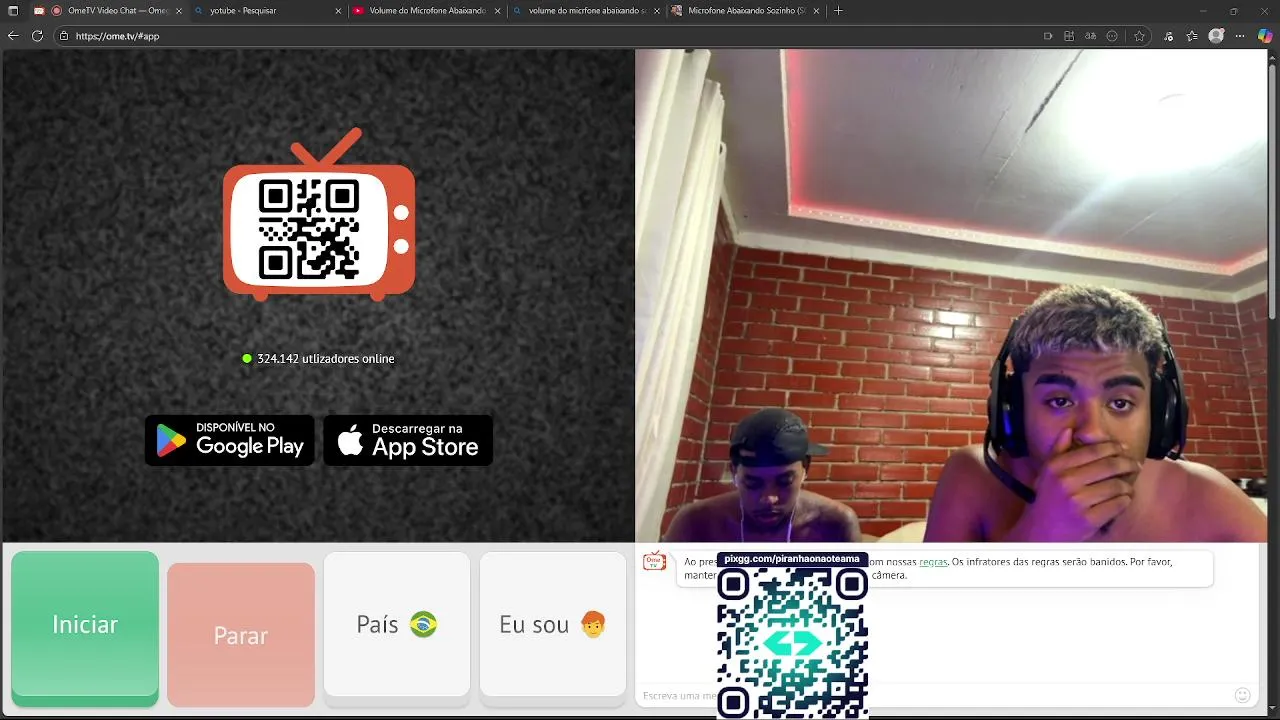Reload the current page
Screen dimensions: 1280x720
pyautogui.click(x=37, y=36)
